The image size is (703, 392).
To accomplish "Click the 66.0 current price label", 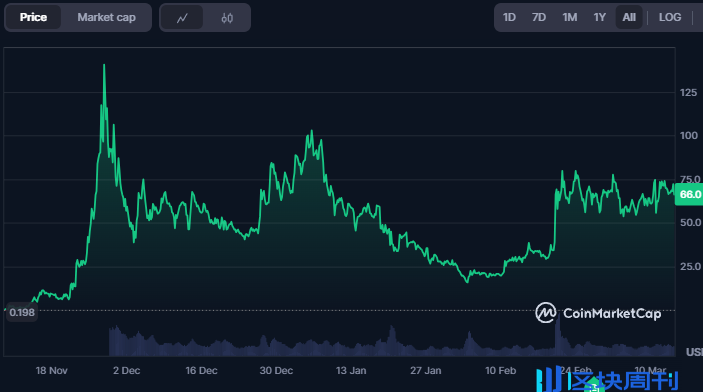I will (690, 195).
